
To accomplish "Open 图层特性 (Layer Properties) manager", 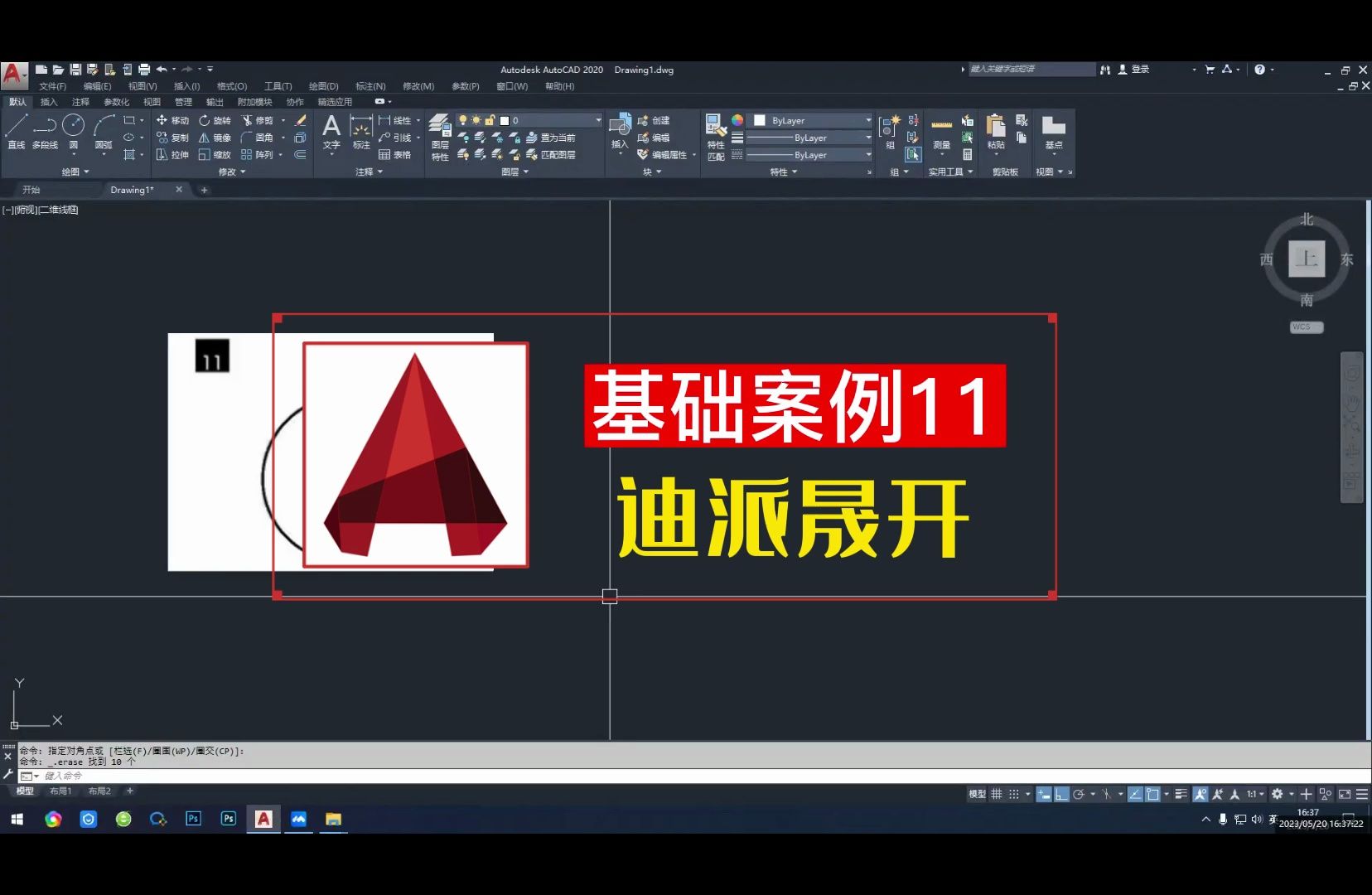I will [x=440, y=137].
